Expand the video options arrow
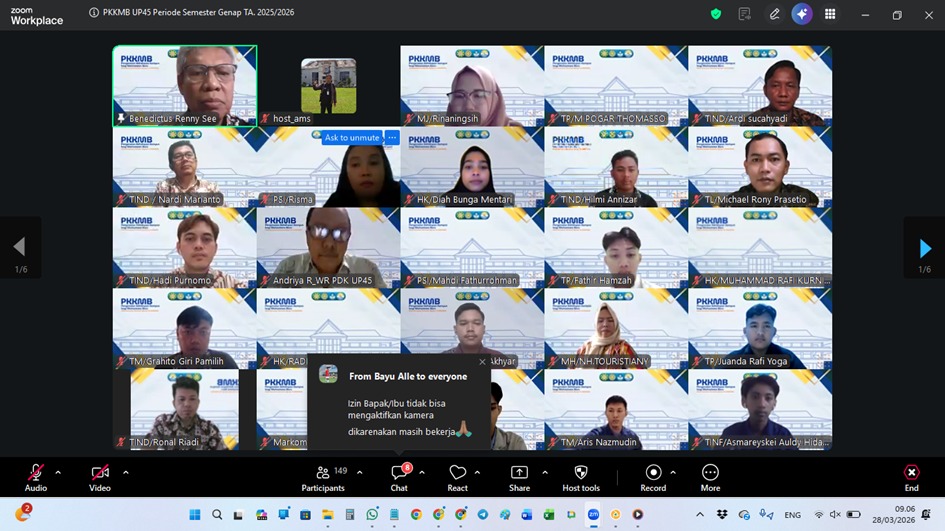This screenshot has width=945, height=531. [x=125, y=472]
